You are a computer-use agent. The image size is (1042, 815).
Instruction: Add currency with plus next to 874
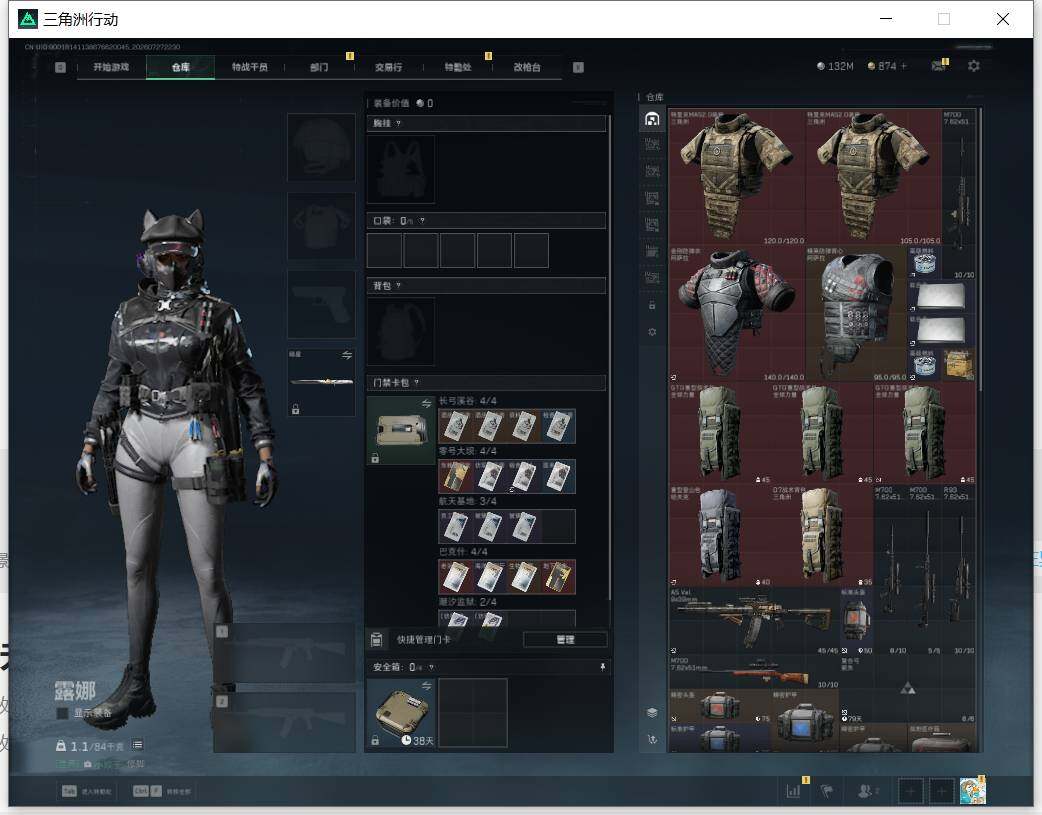pyautogui.click(x=904, y=66)
